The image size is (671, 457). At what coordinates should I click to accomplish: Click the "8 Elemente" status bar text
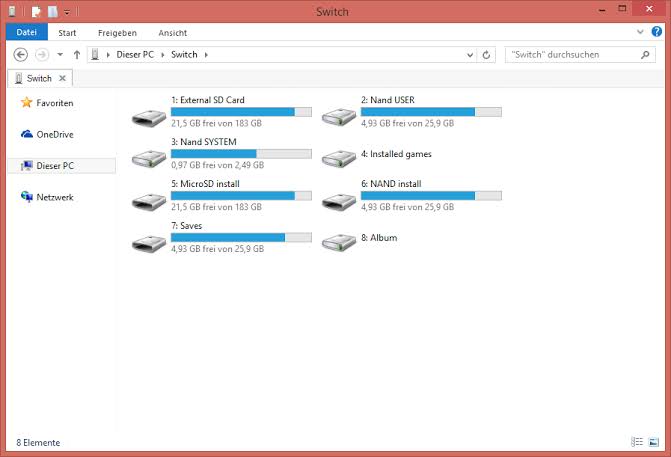click(x=38, y=442)
